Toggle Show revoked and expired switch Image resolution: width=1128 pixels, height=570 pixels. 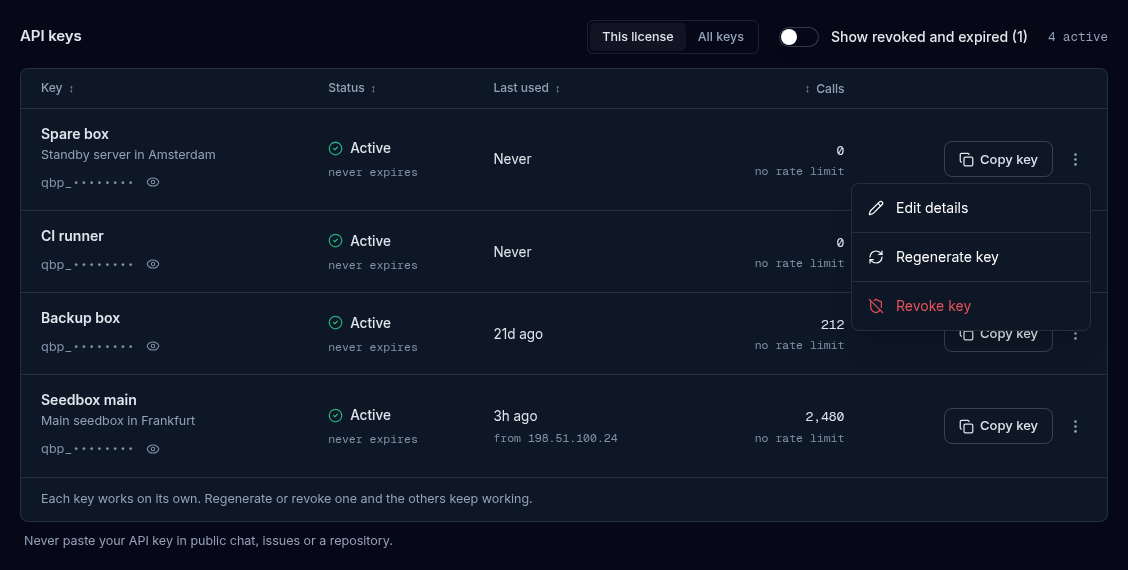pos(799,37)
